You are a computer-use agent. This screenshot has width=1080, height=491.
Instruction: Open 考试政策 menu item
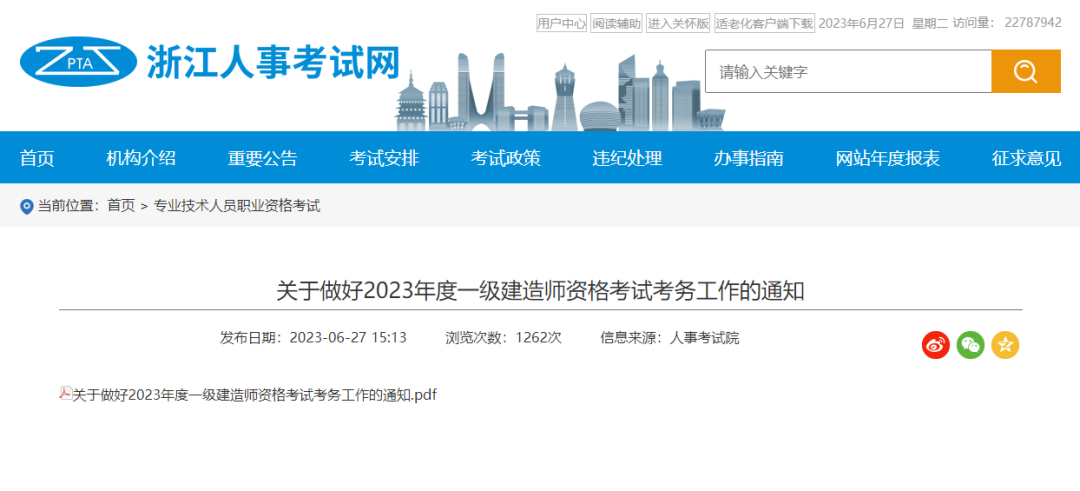click(x=506, y=158)
